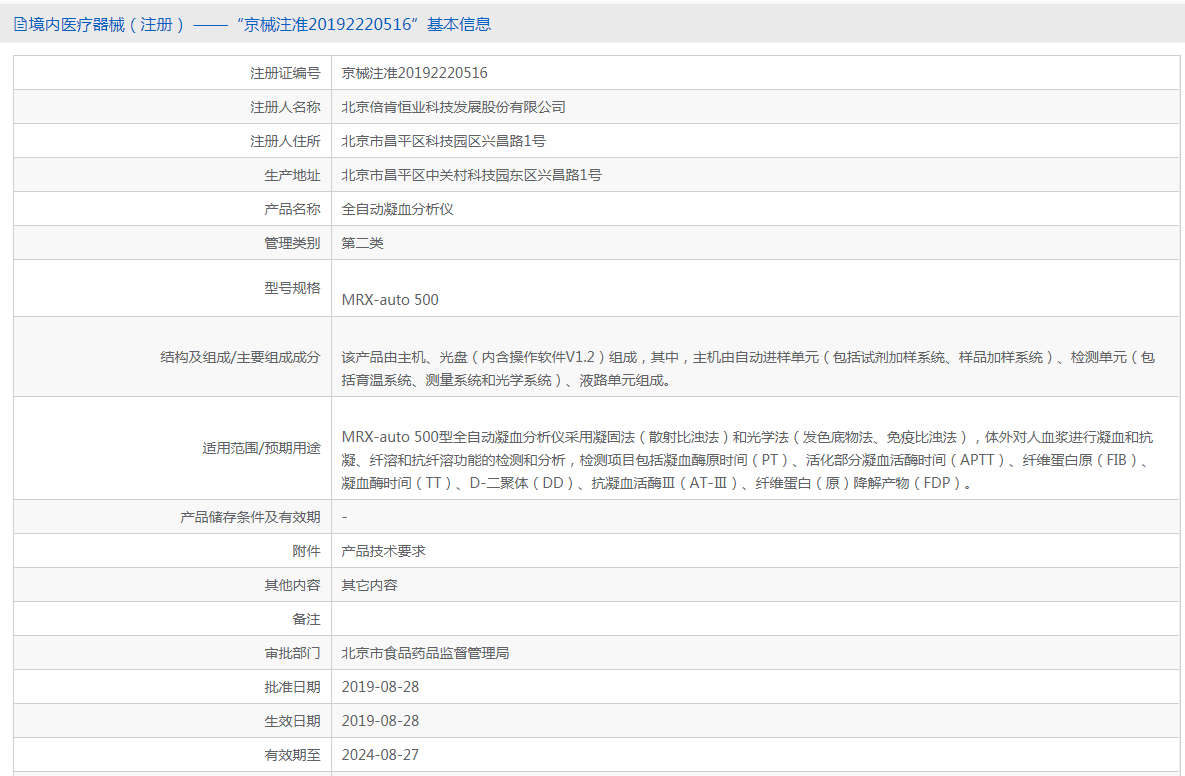1185x776 pixels.
Task: Click the 其他内容 label
Action: pyautogui.click(x=292, y=585)
